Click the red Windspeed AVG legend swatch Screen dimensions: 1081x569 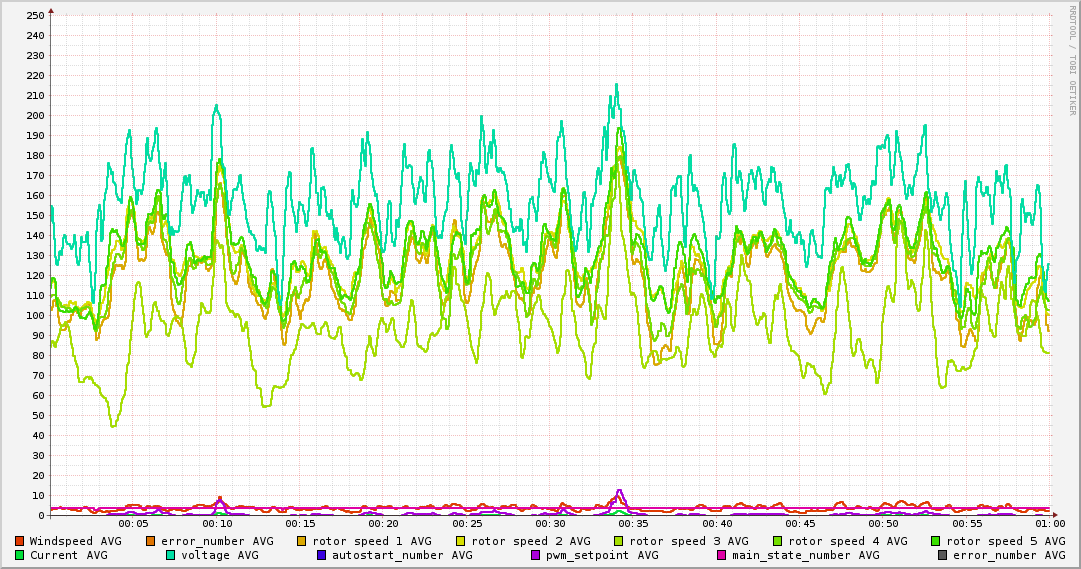tap(20, 541)
